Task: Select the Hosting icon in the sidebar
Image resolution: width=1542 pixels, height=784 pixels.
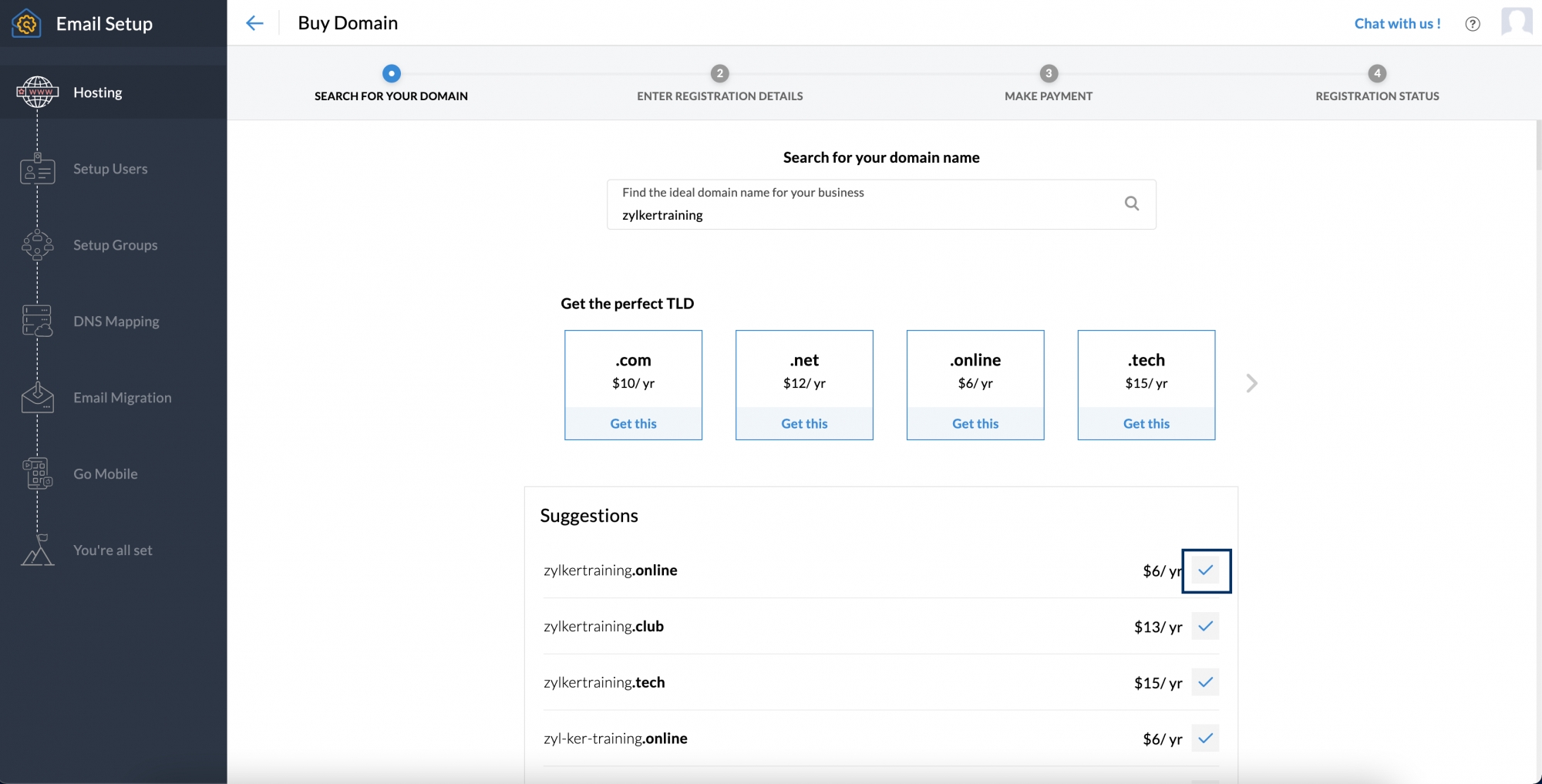Action: [37, 91]
